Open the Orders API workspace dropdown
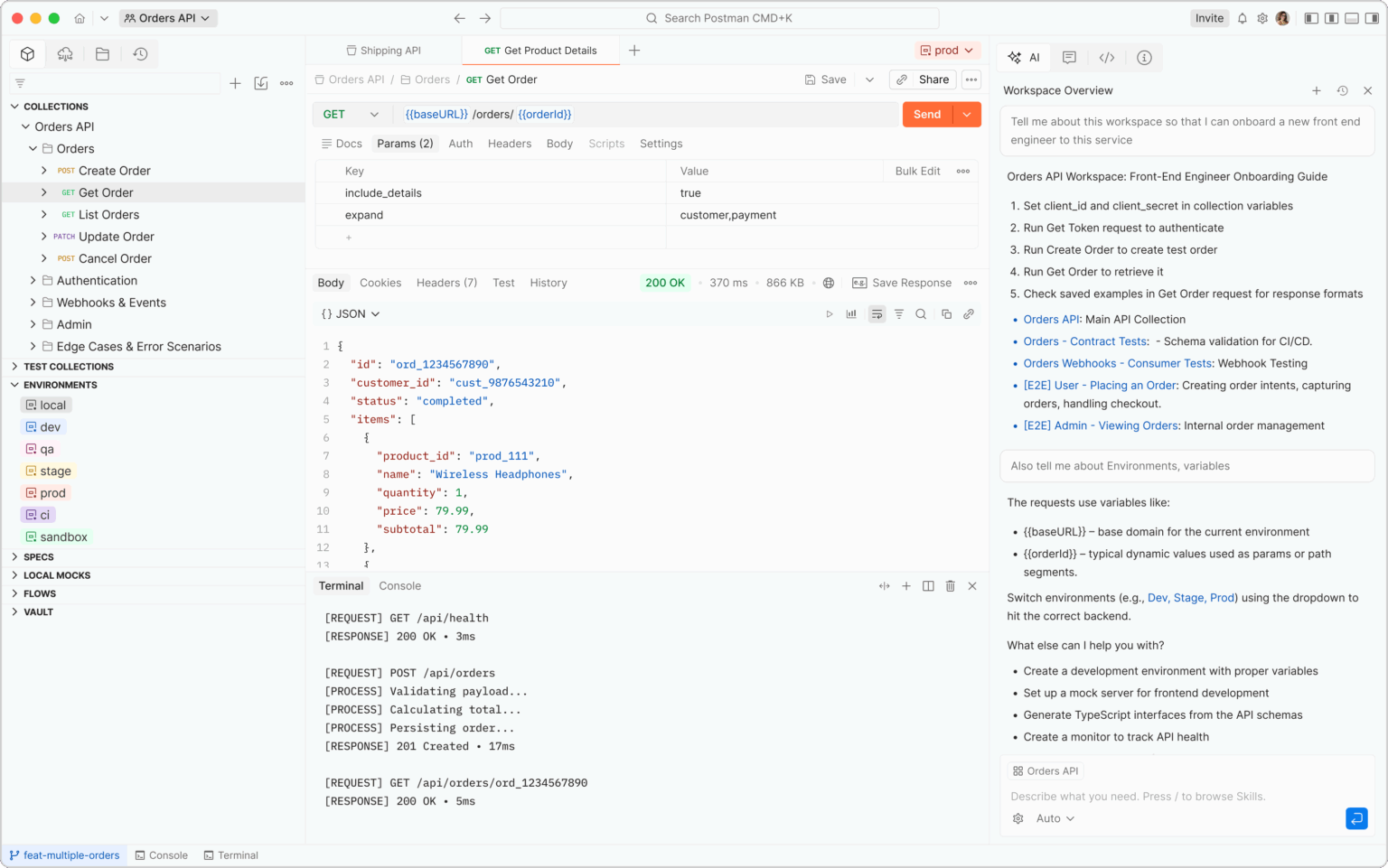Screen dimensions: 1388x868 point(168,18)
